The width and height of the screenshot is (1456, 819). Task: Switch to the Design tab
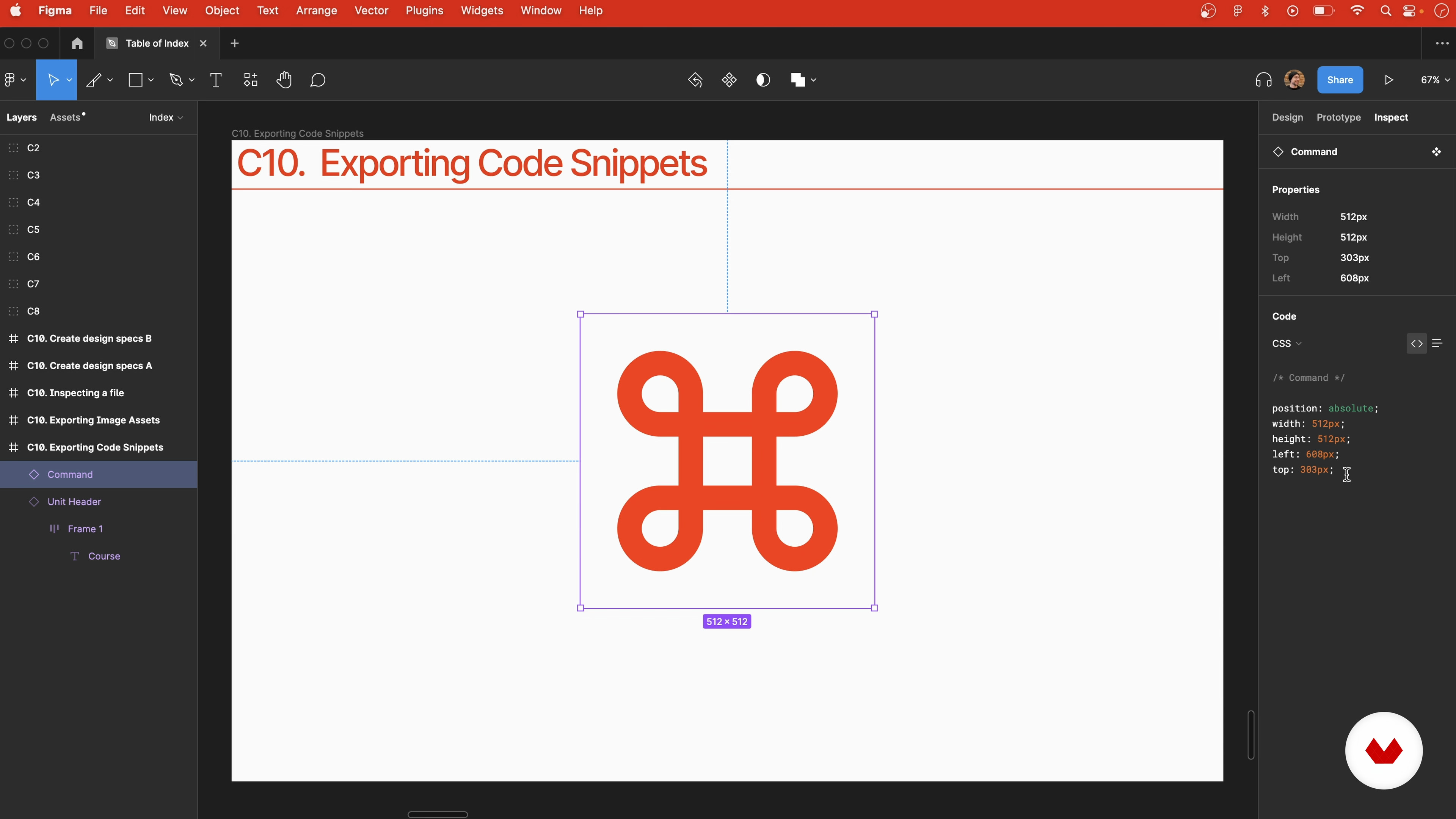tap(1288, 117)
